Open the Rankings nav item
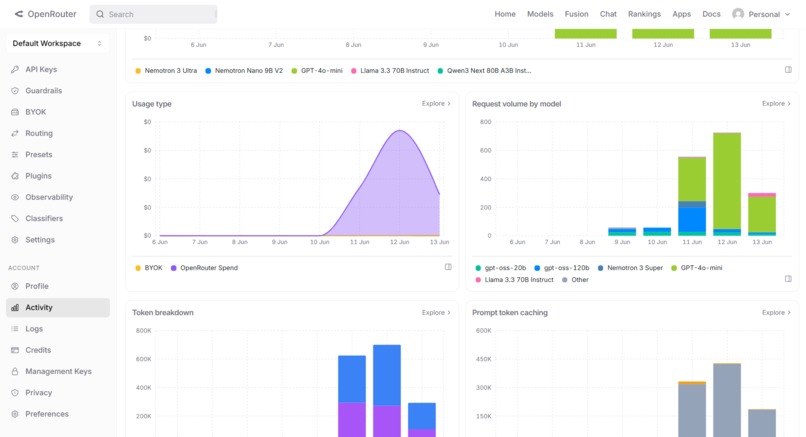The width and height of the screenshot is (806, 437). (x=644, y=14)
